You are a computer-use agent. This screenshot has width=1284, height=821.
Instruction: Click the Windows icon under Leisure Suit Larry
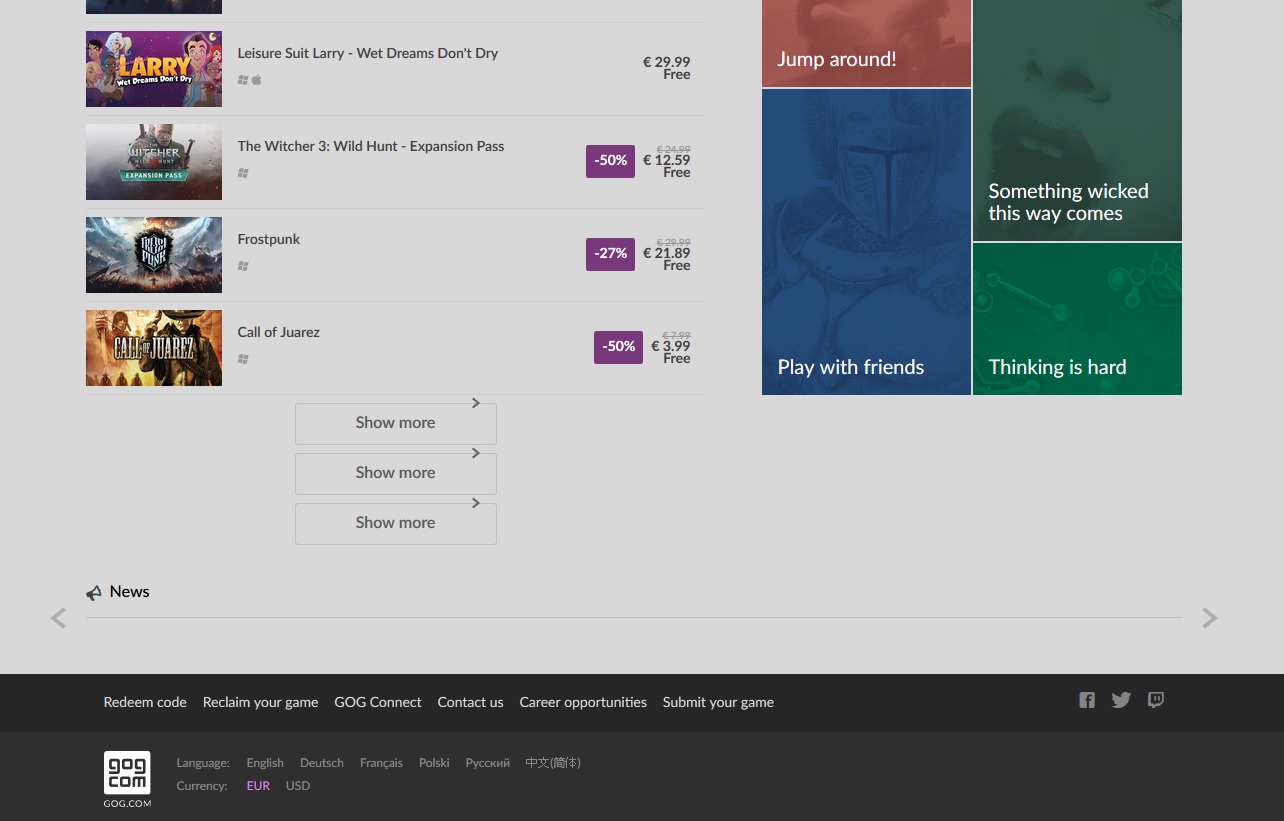tap(243, 80)
